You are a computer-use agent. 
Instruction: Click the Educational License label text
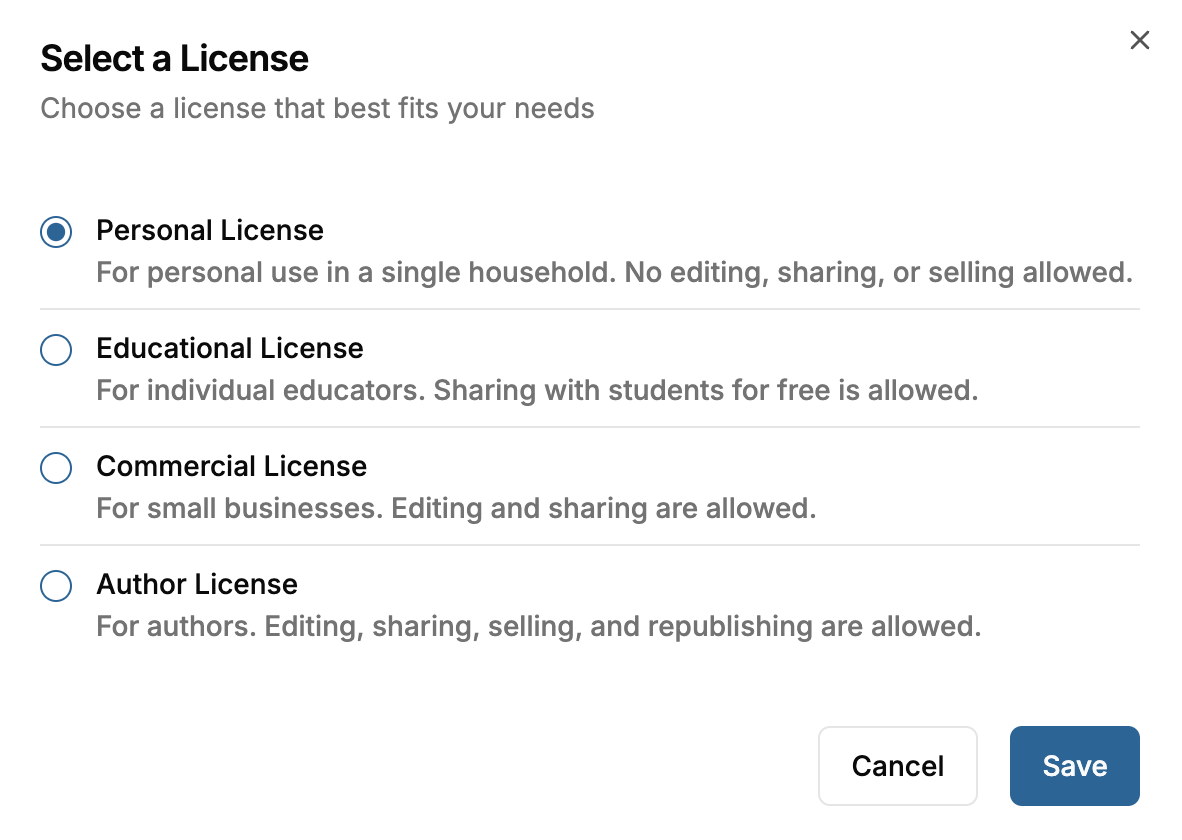(230, 349)
